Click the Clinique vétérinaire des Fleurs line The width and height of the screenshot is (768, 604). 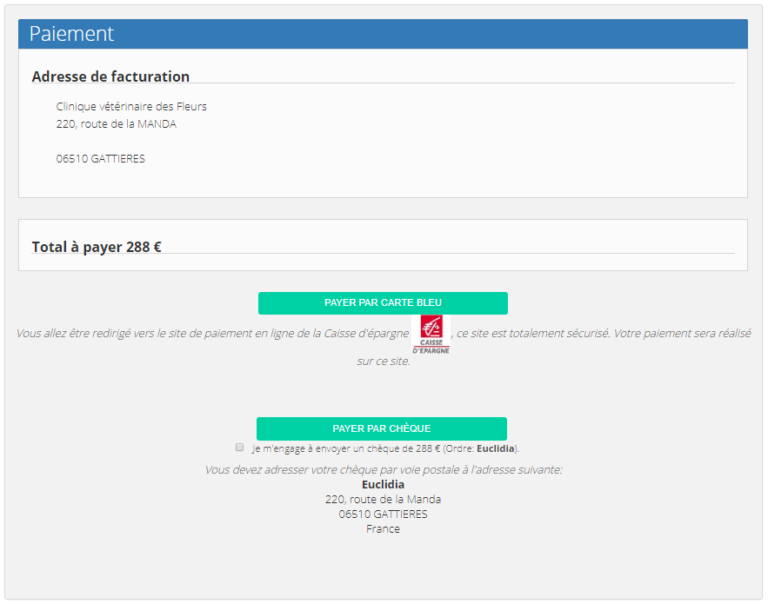(x=131, y=106)
